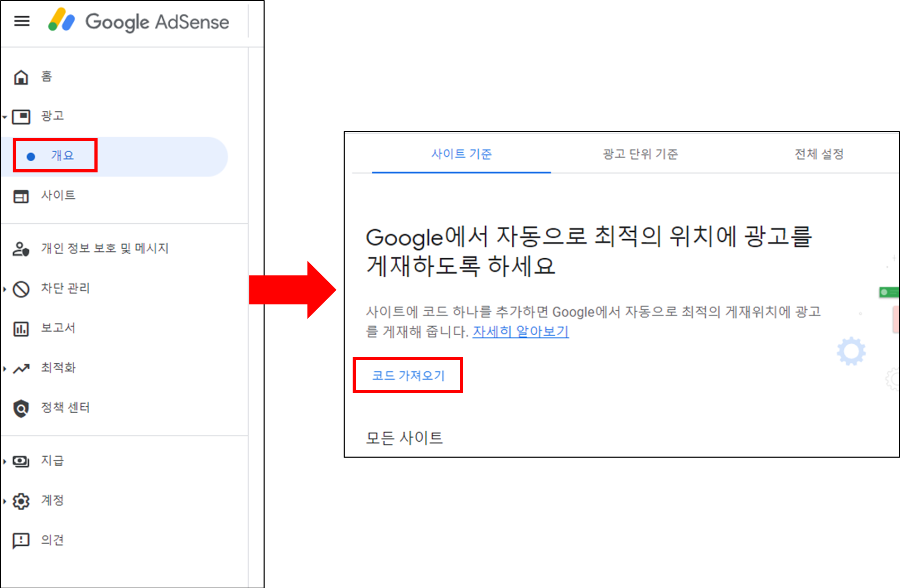The height and width of the screenshot is (588, 900).
Task: Open the 최적화 menu item
Action: pos(58,368)
